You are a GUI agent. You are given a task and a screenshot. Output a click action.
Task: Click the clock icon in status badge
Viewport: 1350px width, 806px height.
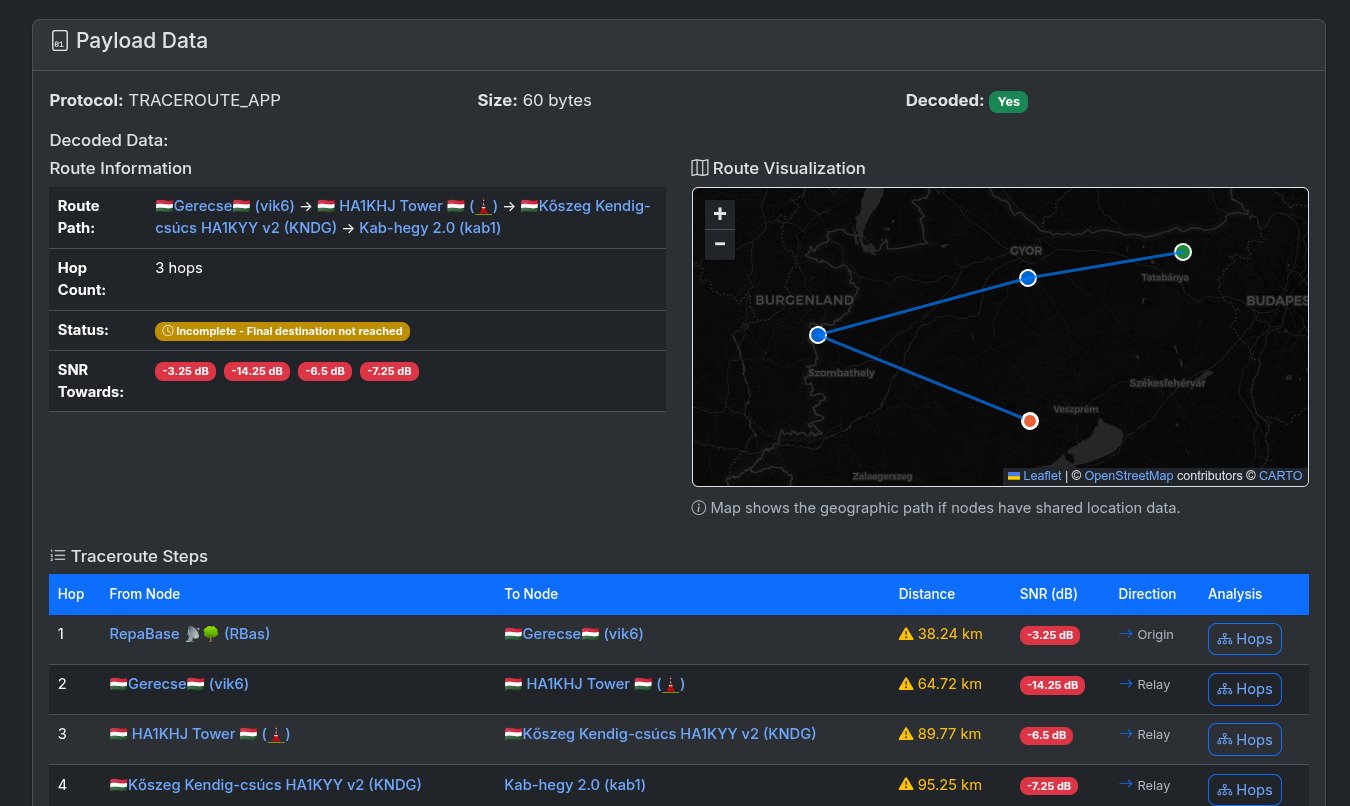tap(168, 331)
